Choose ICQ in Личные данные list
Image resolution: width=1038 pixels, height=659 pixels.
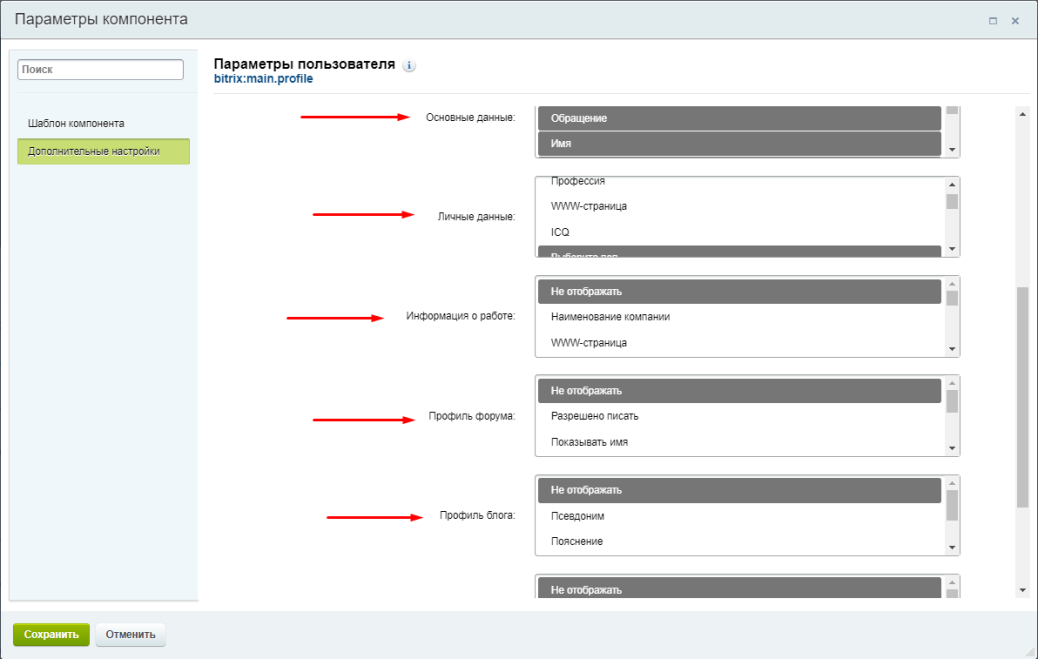[x=739, y=232]
